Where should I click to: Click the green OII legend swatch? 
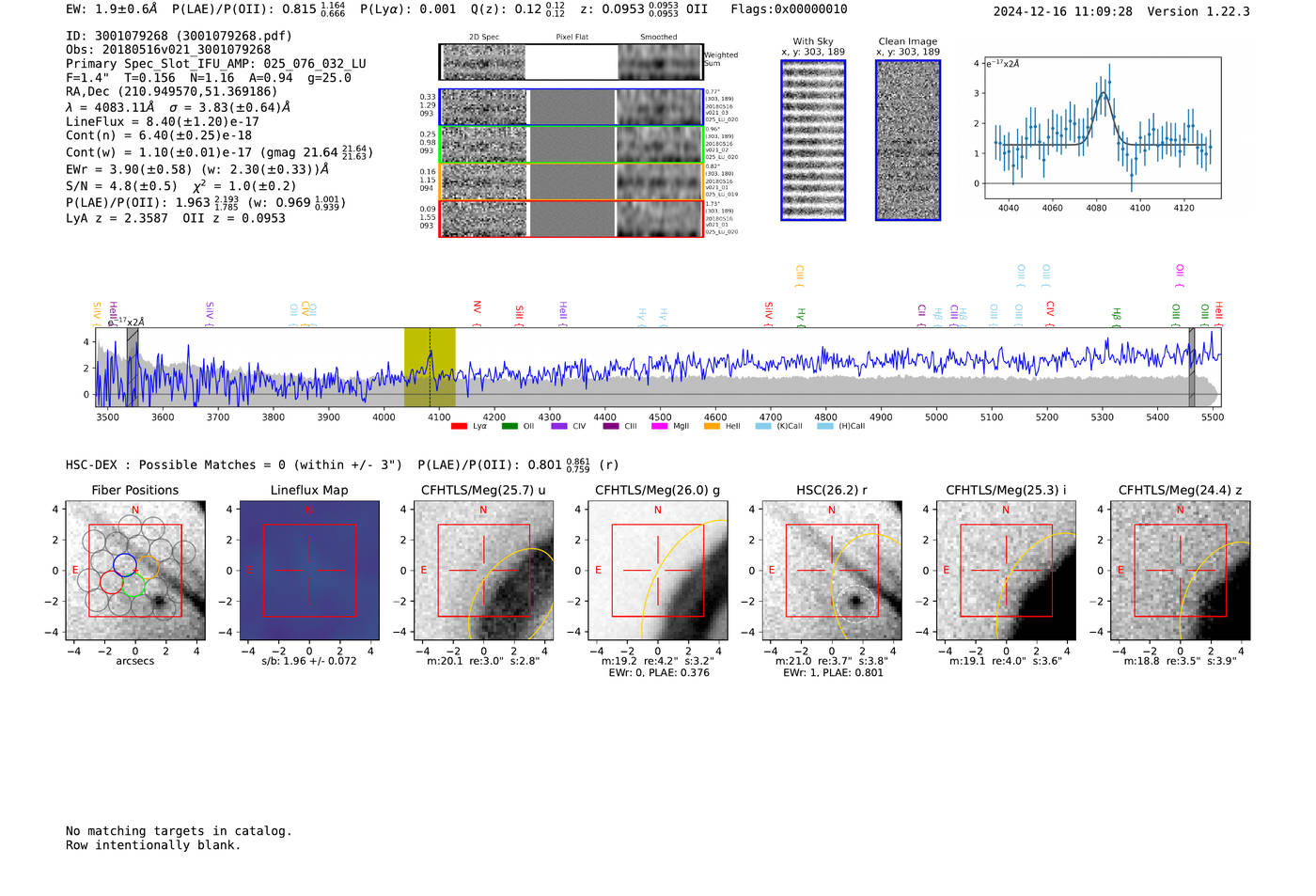(x=509, y=426)
